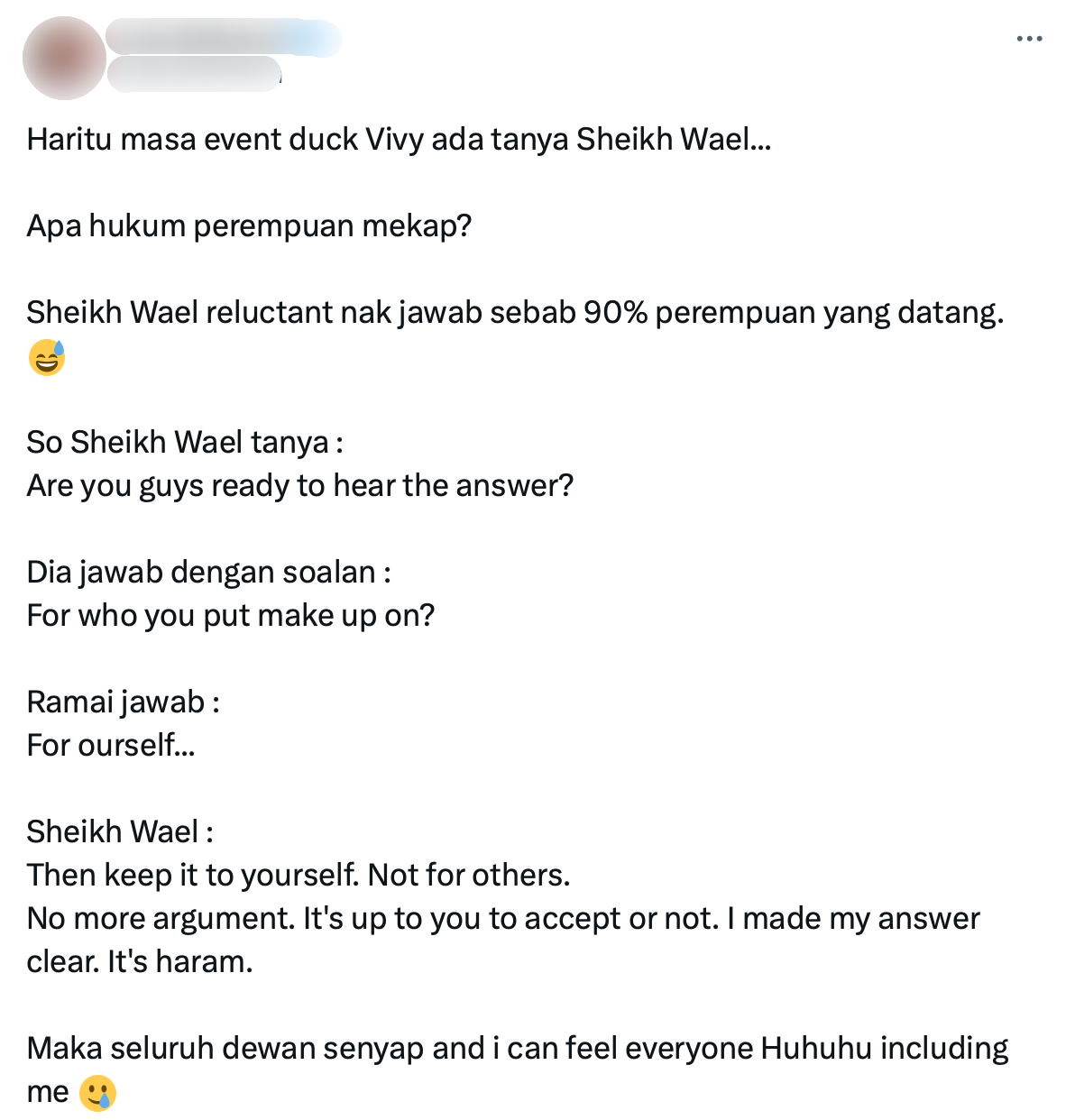Click the sweating smile emoji
The image size is (1075, 1120).
(47, 358)
